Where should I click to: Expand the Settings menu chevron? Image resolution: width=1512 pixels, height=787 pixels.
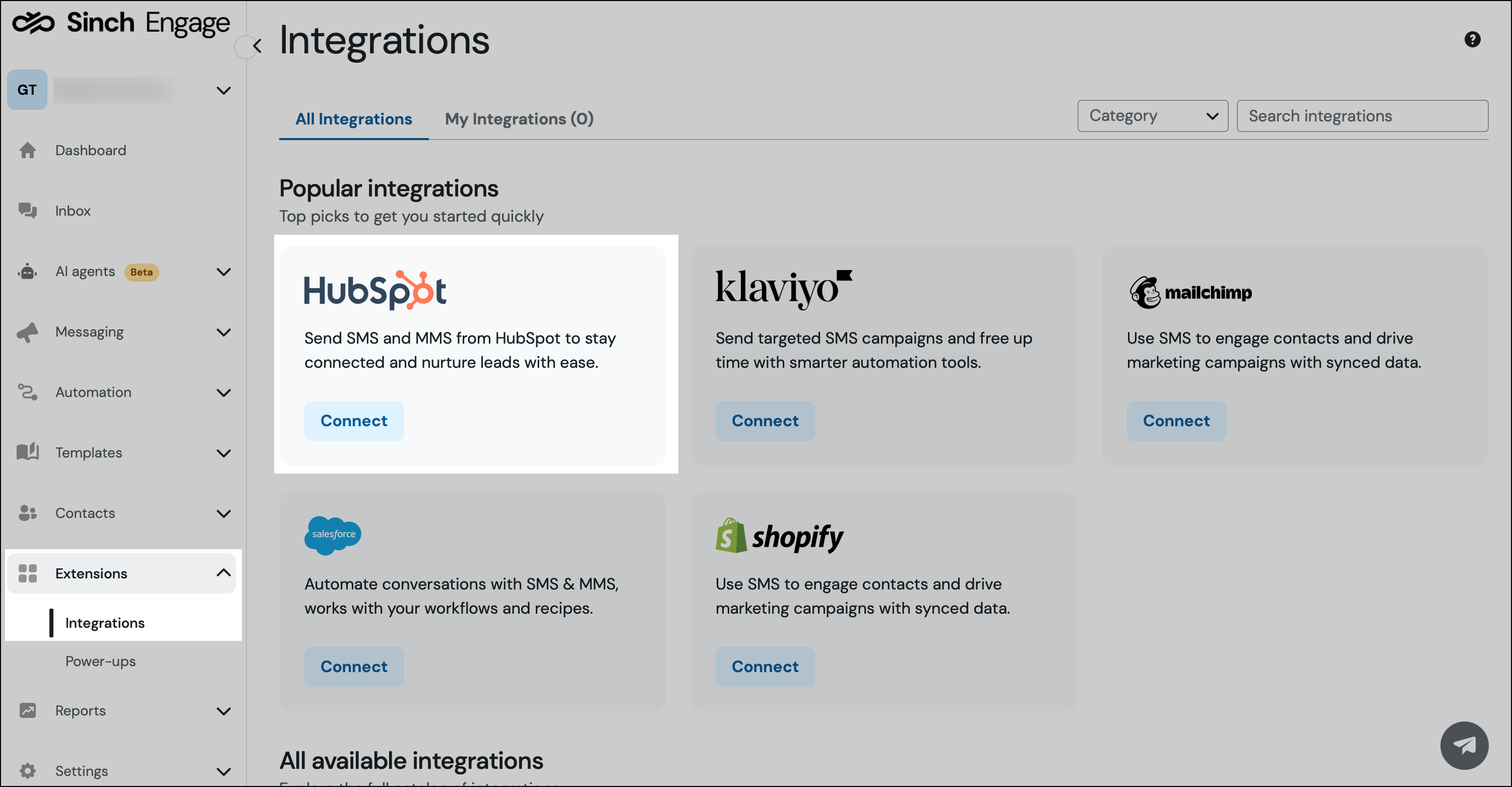point(224,772)
